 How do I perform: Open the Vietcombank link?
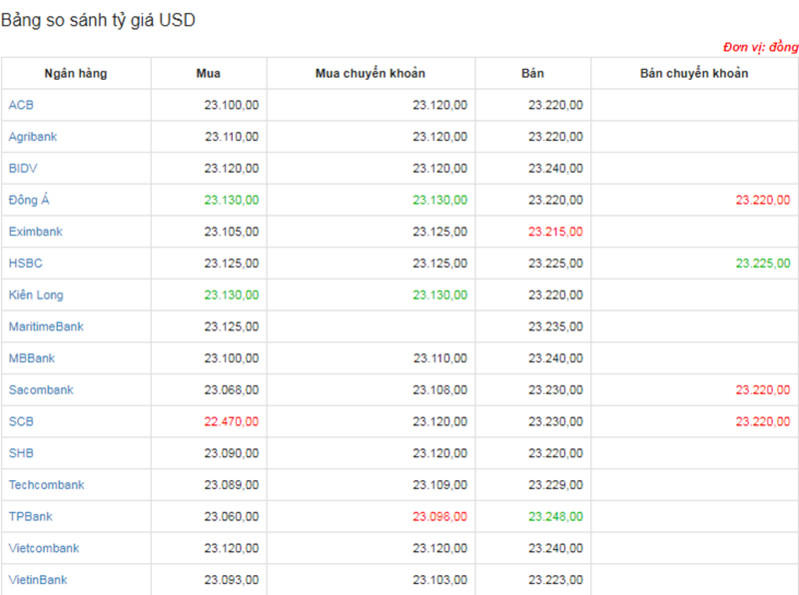[43, 548]
